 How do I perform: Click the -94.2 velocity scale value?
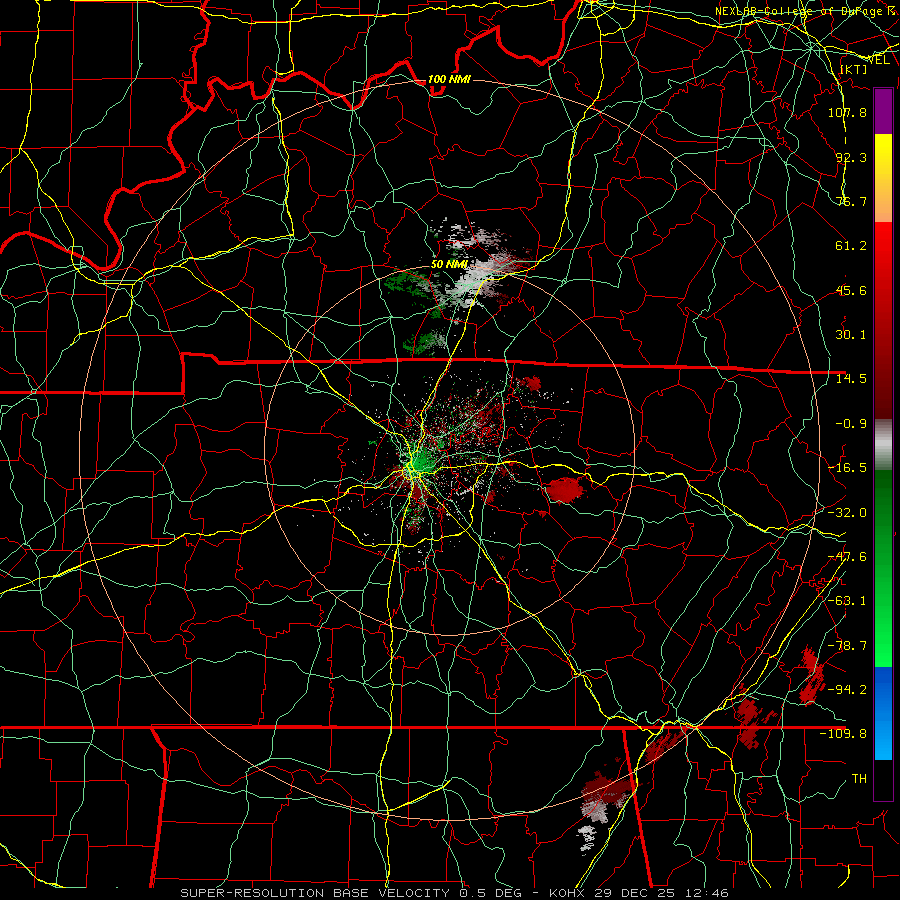coord(847,689)
